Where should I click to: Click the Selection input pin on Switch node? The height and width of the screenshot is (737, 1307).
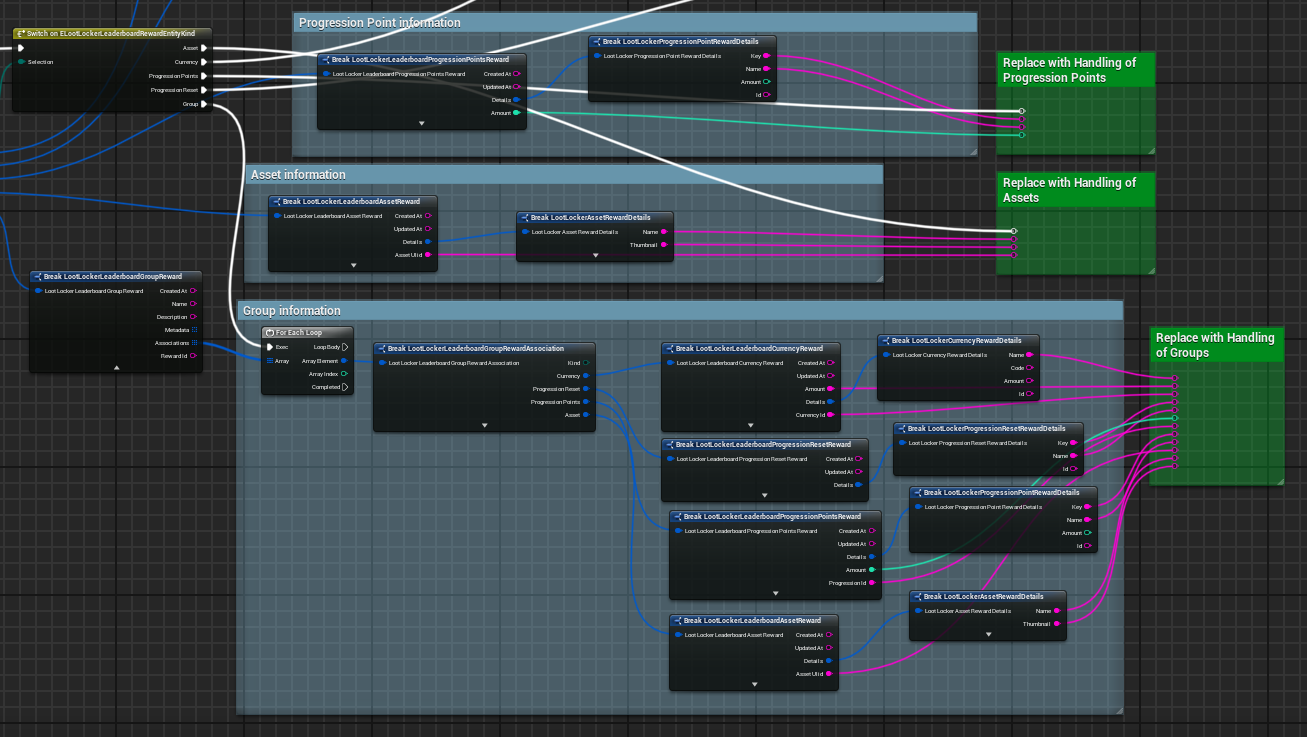tap(21, 62)
